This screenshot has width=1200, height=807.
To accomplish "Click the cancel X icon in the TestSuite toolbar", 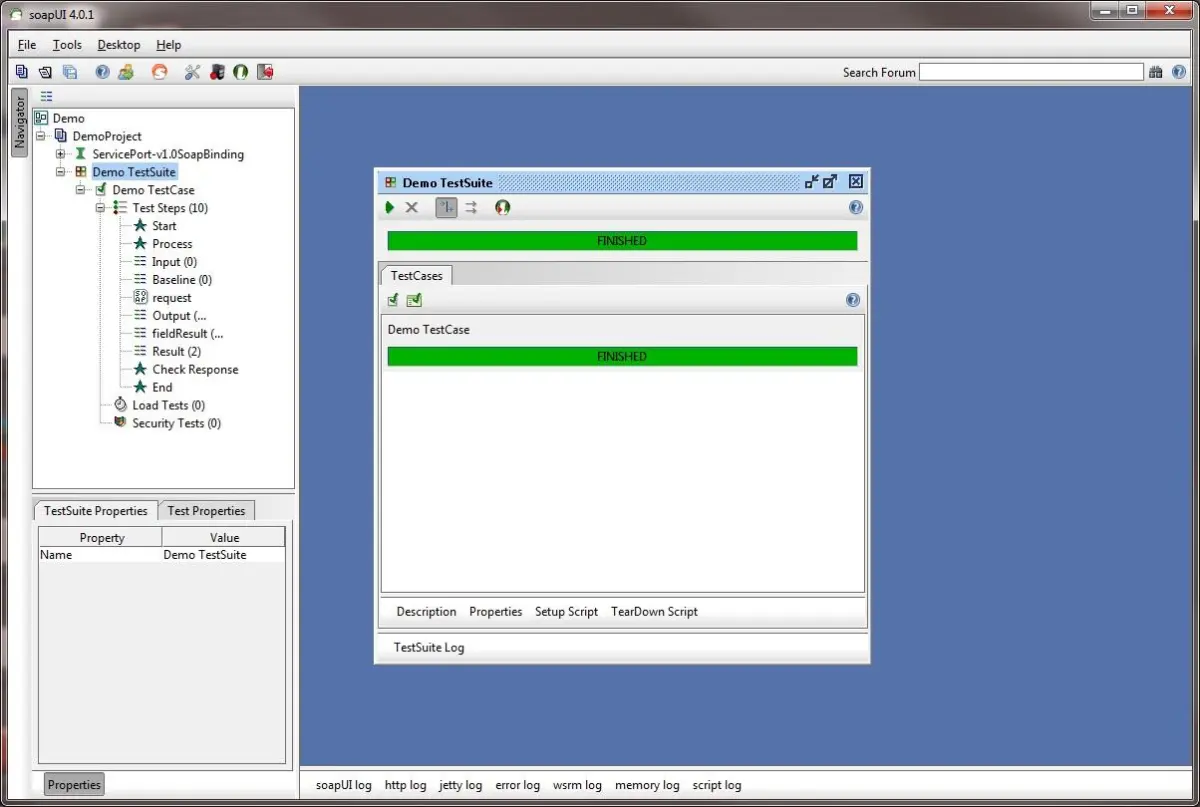I will pyautogui.click(x=411, y=208).
